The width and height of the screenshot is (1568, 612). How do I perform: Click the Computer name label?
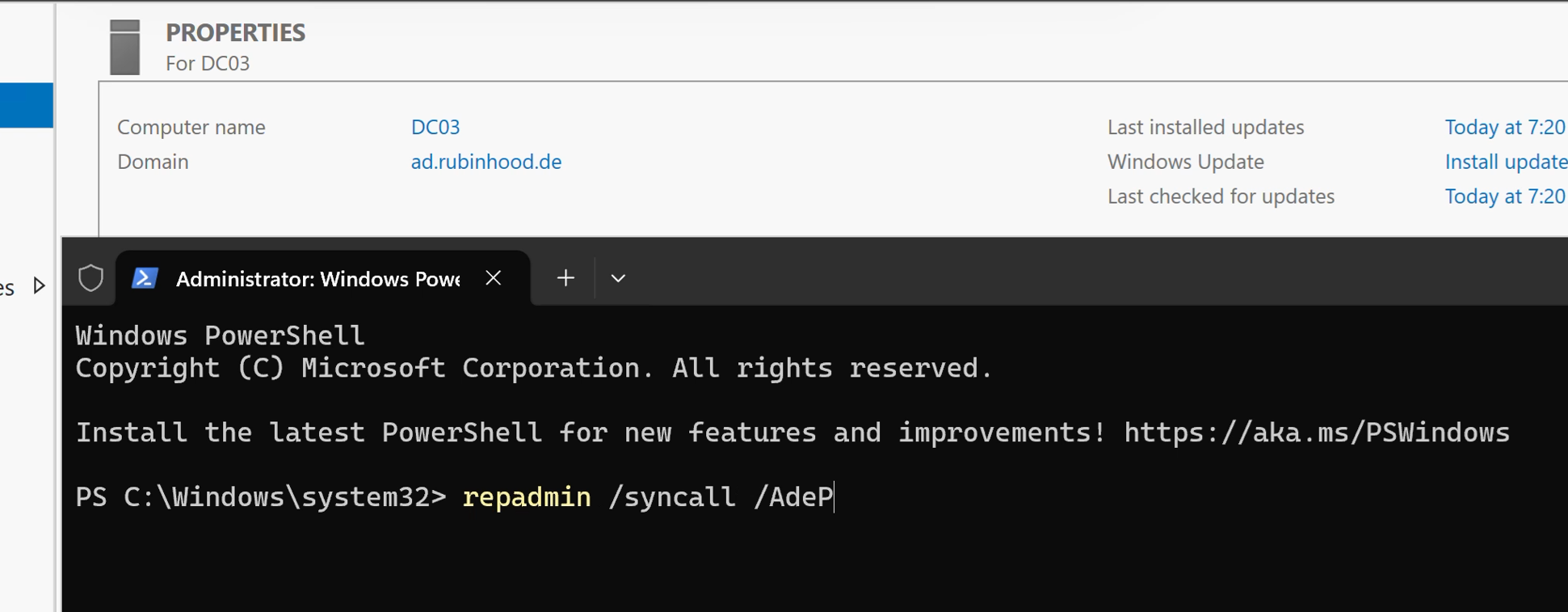[191, 127]
